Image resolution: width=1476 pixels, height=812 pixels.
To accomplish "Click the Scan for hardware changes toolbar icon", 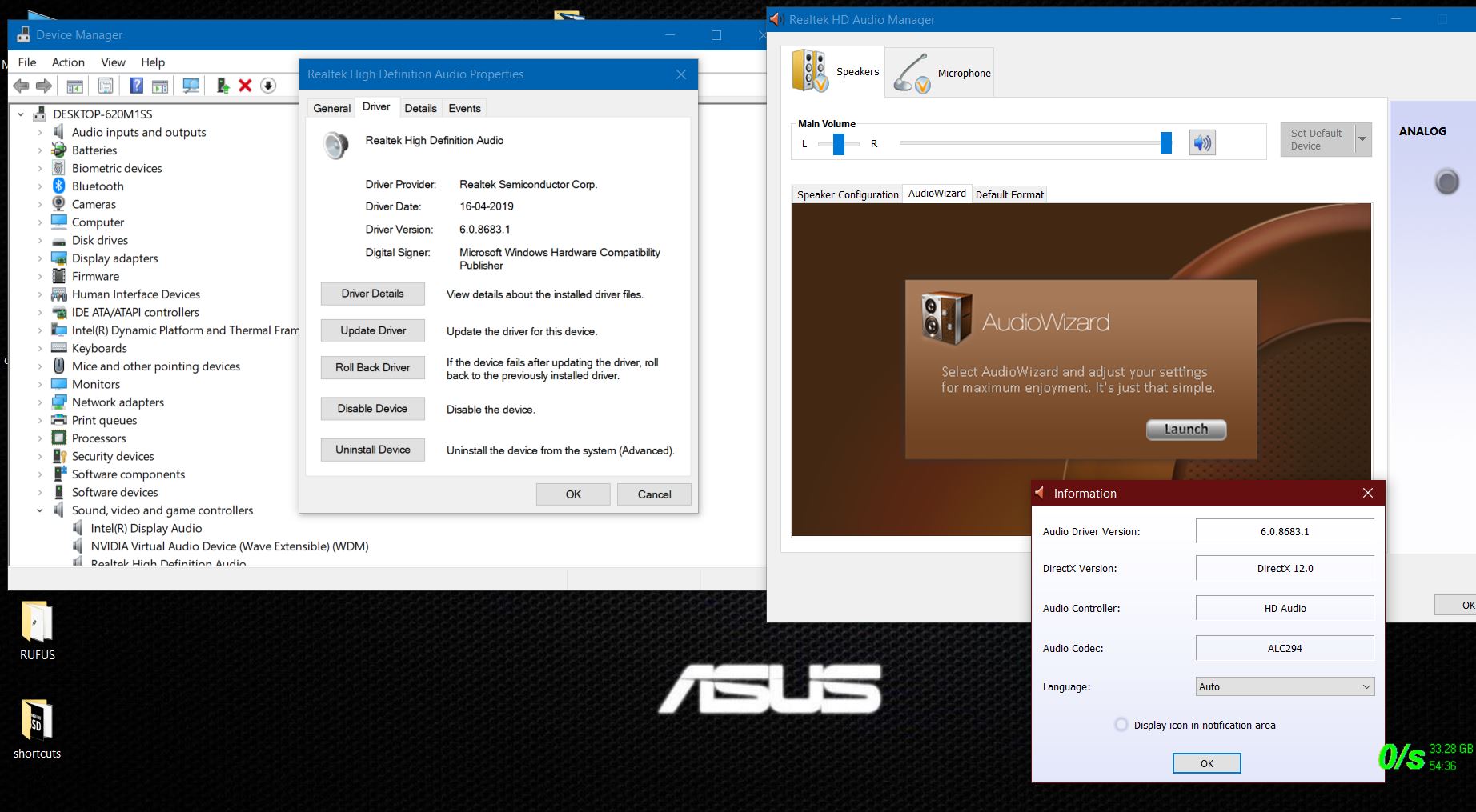I will [191, 86].
